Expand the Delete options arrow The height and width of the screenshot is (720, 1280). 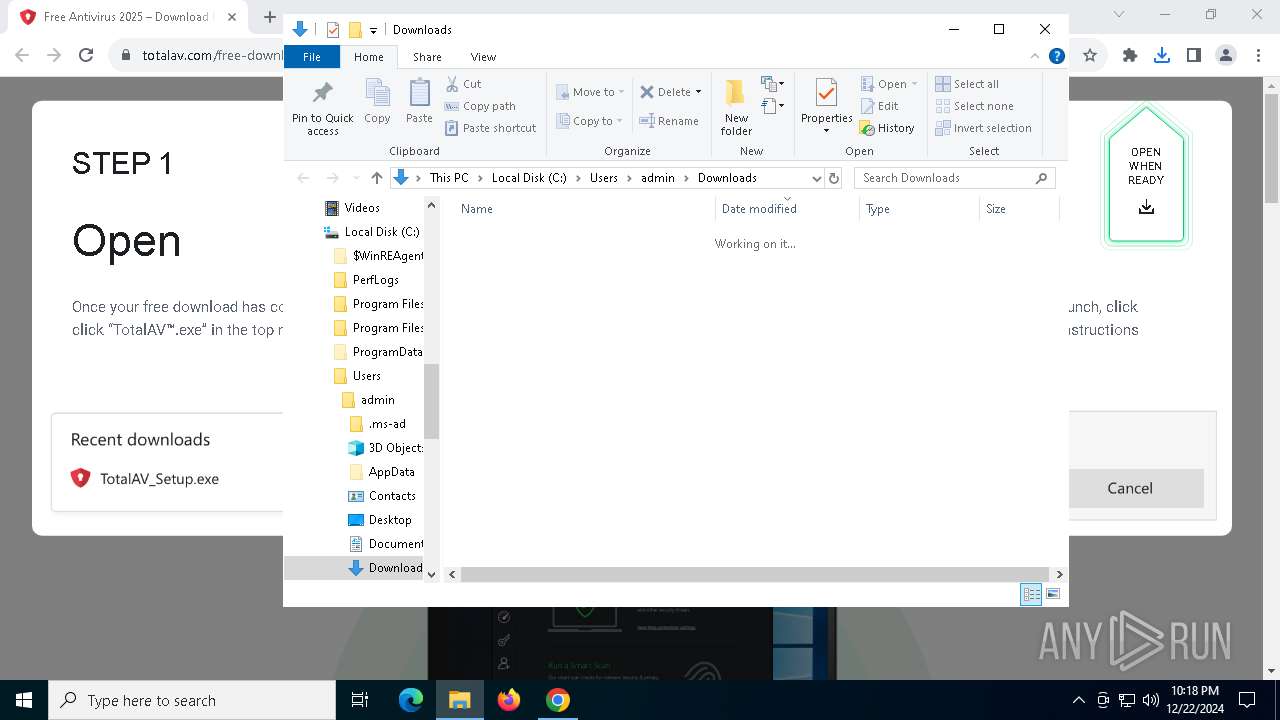coord(698,92)
